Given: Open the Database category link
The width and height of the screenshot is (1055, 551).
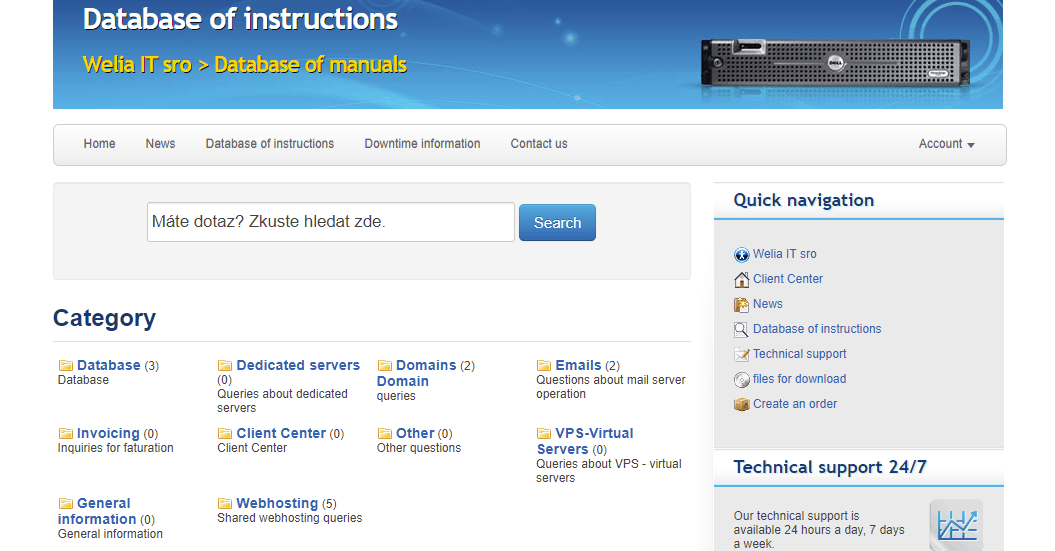Looking at the screenshot, I should 108,365.
